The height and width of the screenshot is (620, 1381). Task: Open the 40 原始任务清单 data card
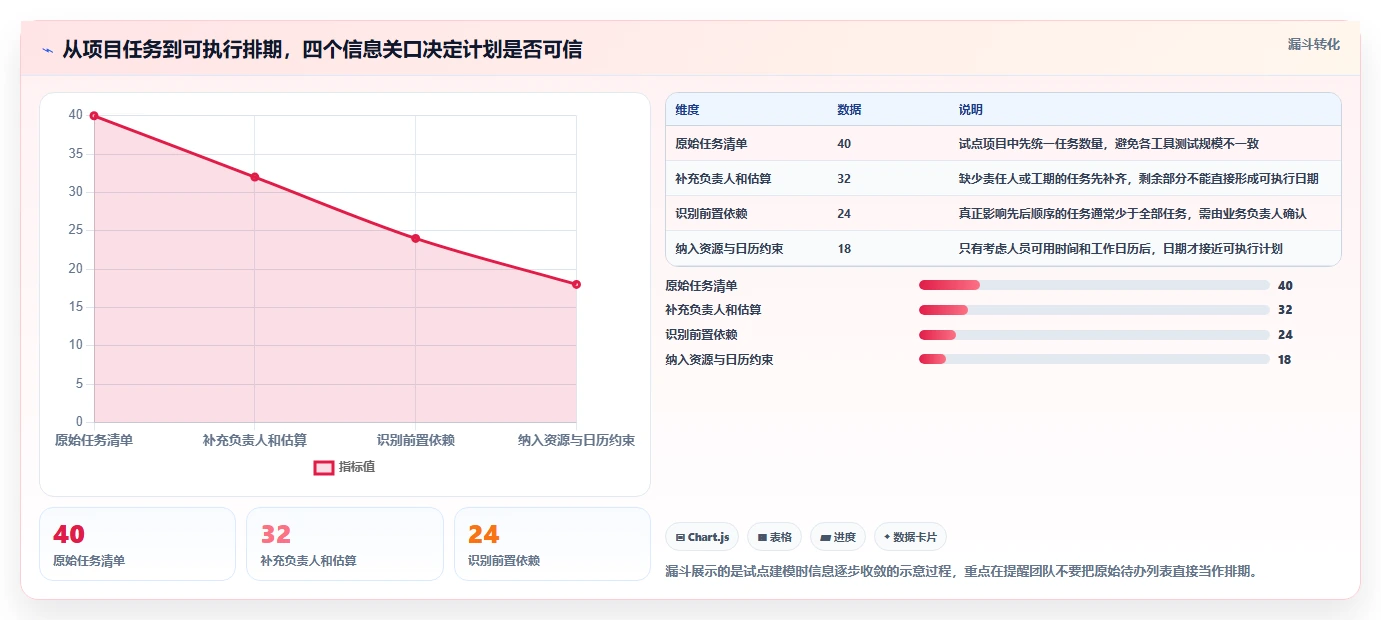137,544
